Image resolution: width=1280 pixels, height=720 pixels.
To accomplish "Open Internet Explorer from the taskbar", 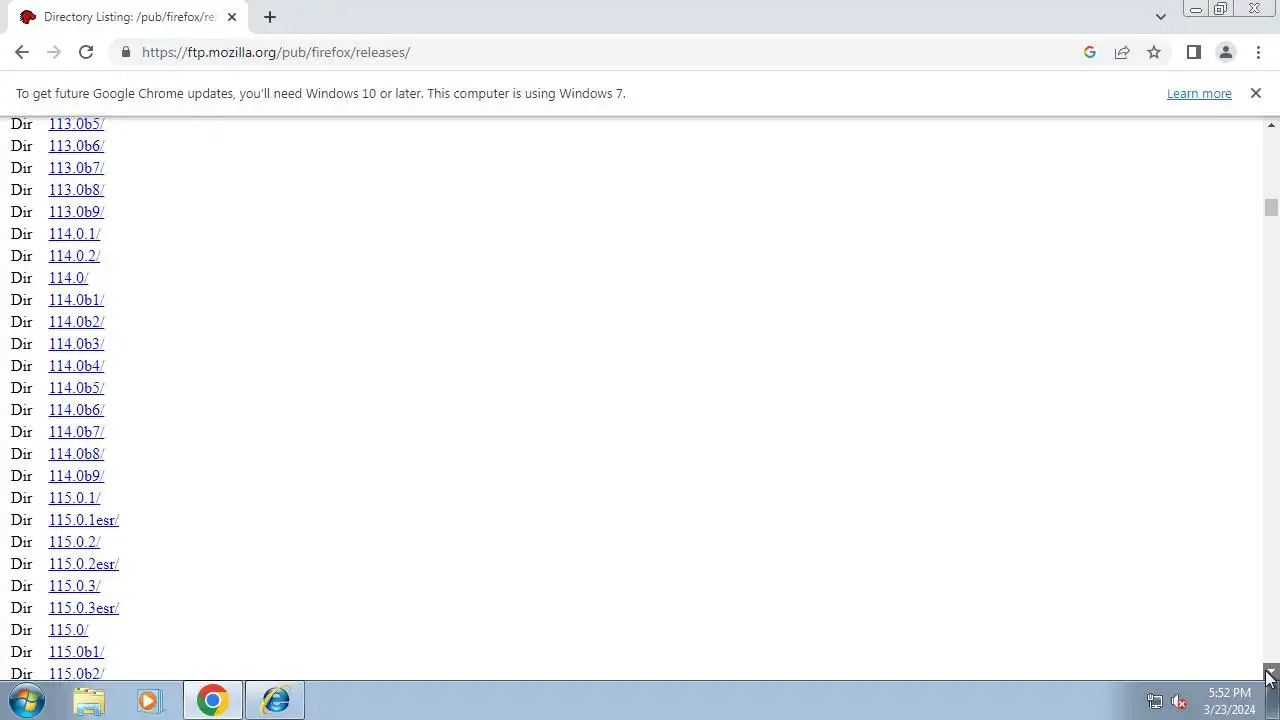I will (x=275, y=701).
